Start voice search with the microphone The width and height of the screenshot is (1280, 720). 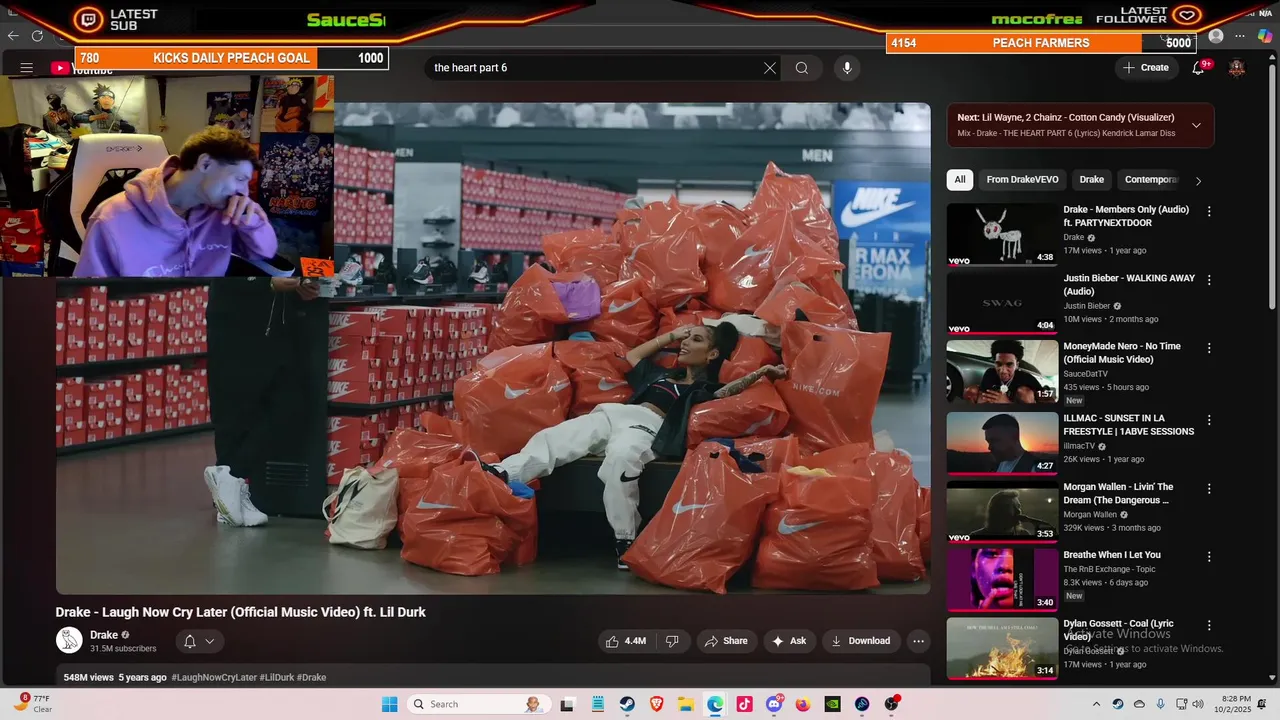click(x=847, y=68)
